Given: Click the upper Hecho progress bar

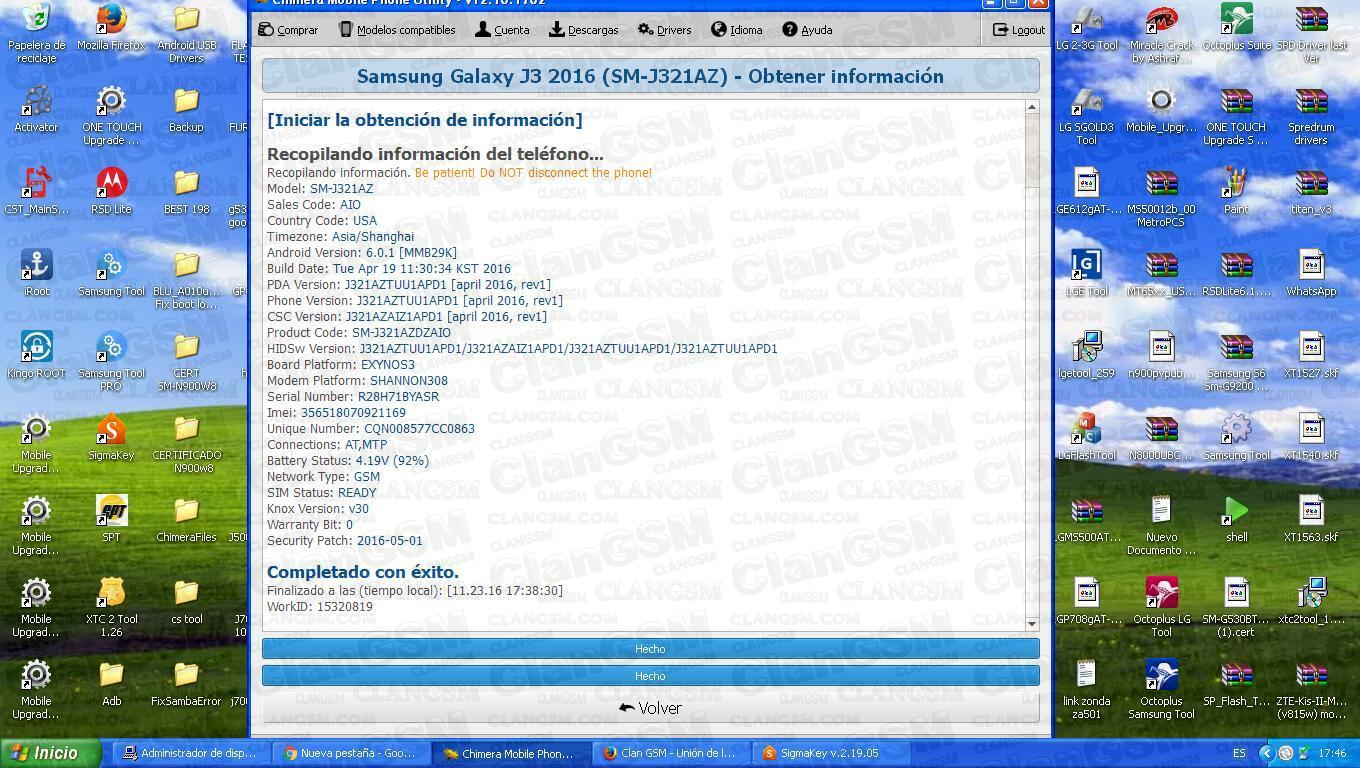Looking at the screenshot, I should point(650,649).
